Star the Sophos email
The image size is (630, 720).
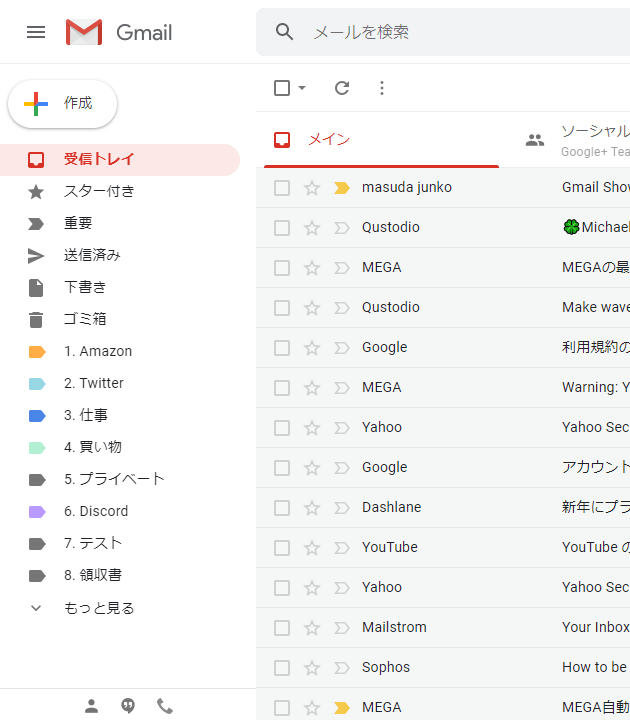point(312,667)
